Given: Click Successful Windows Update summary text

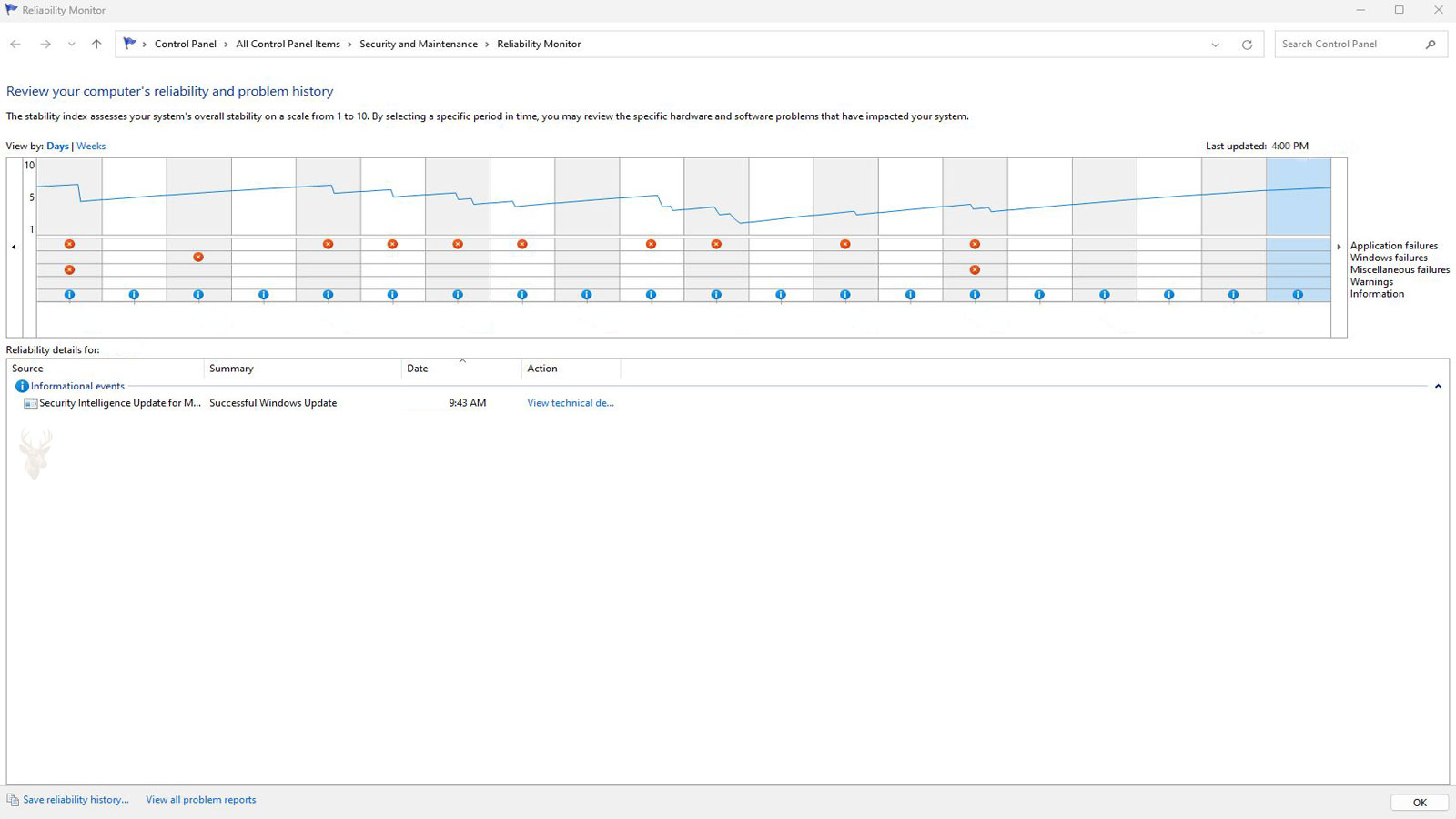Looking at the screenshot, I should click(273, 403).
